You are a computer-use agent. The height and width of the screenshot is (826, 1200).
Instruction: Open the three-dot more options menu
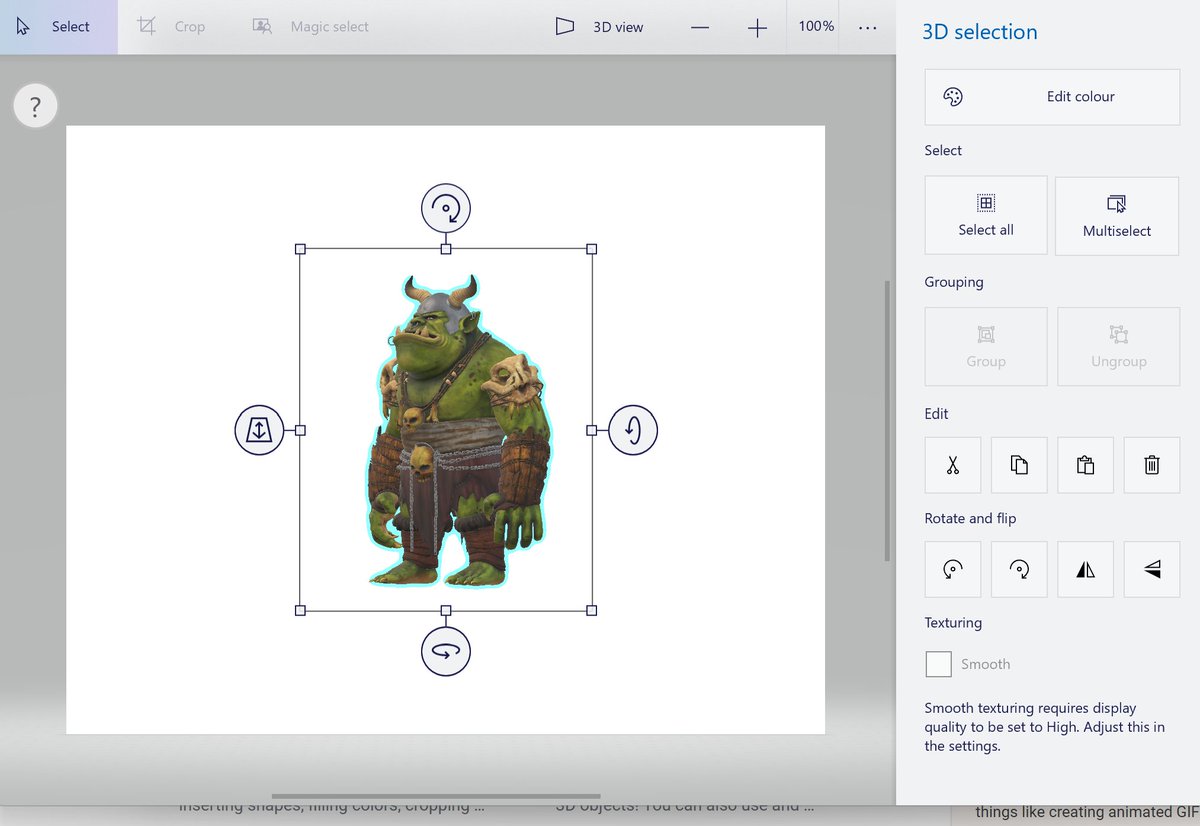coord(867,28)
